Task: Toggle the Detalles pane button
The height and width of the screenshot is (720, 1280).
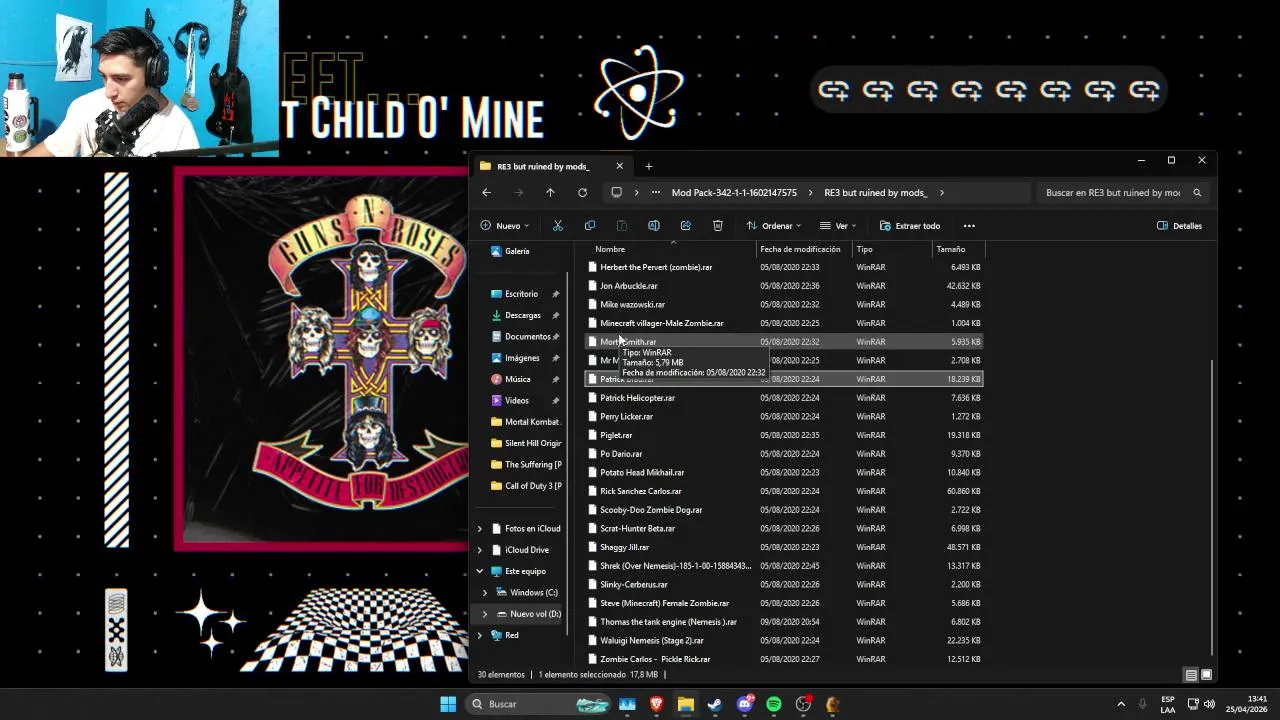Action: tap(1179, 226)
